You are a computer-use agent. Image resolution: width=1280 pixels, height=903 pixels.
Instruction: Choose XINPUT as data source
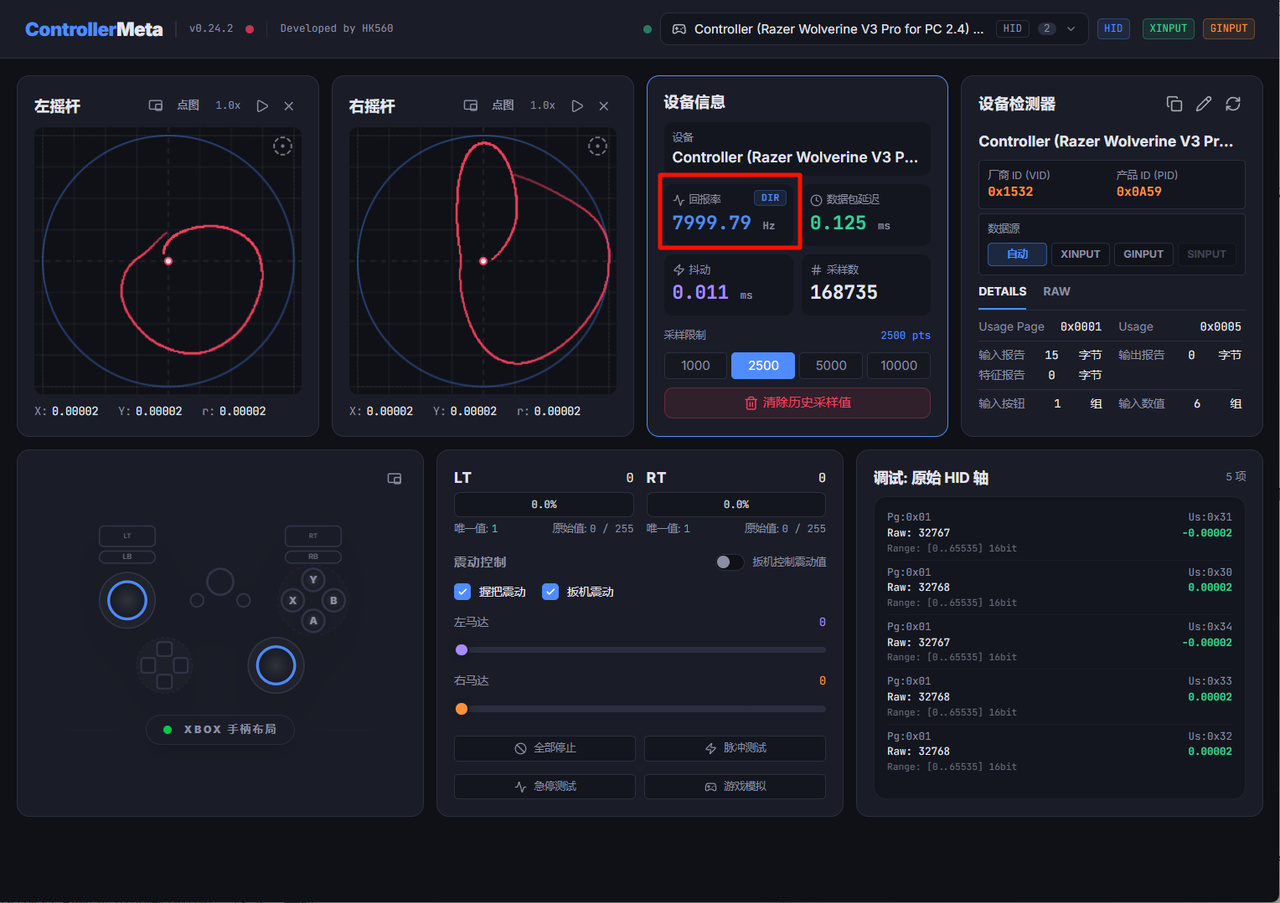[1080, 254]
